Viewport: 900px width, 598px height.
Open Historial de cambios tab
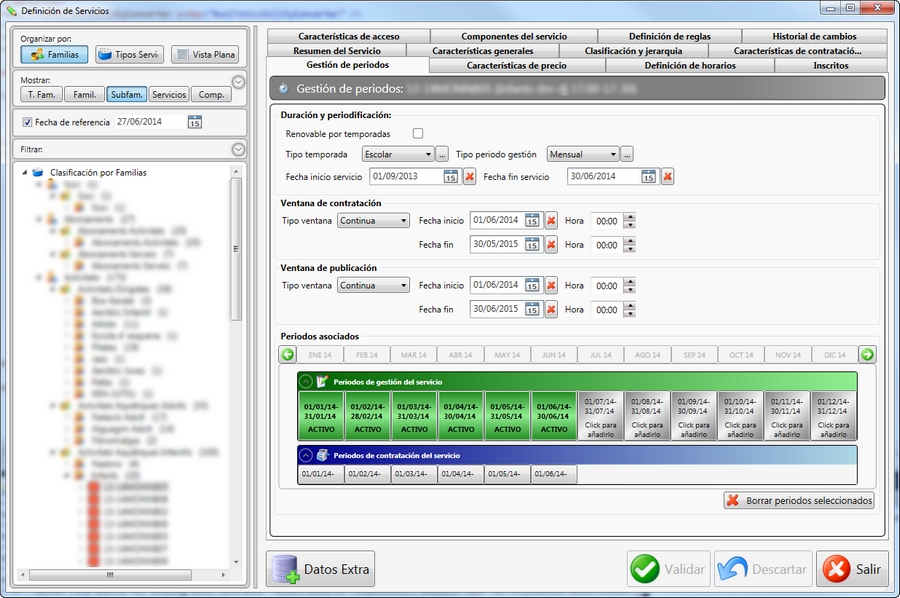pos(814,36)
